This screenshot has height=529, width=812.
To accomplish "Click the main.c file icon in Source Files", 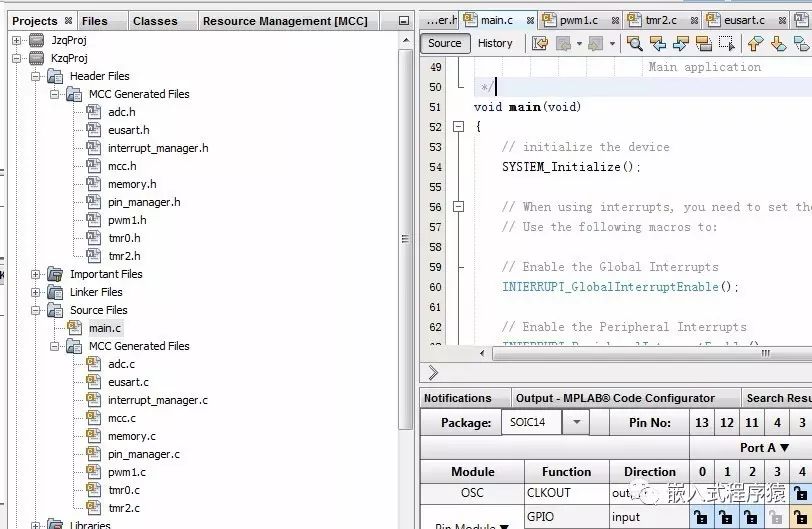I will coord(74,328).
